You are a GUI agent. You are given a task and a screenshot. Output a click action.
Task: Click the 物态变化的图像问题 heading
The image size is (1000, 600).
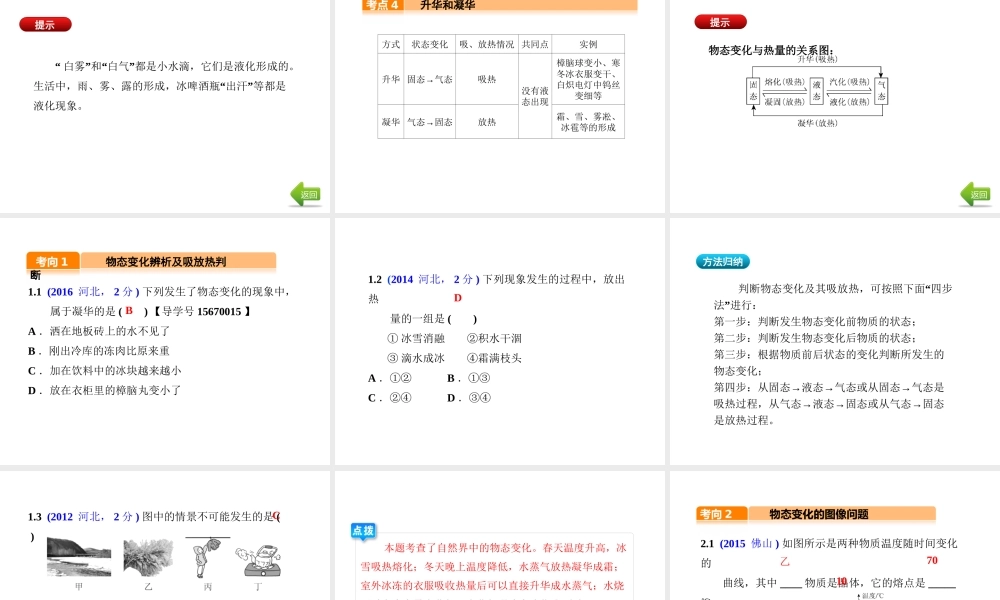819,514
